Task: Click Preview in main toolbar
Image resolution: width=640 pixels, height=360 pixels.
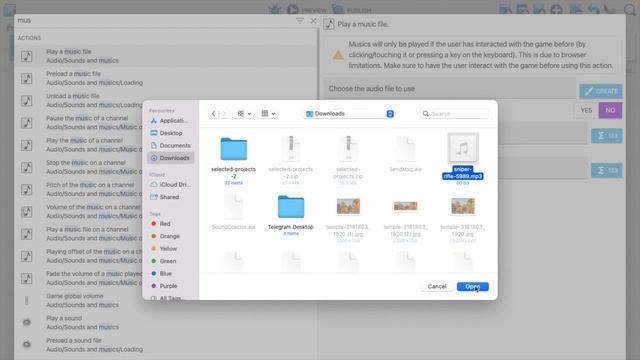Action: pos(307,10)
